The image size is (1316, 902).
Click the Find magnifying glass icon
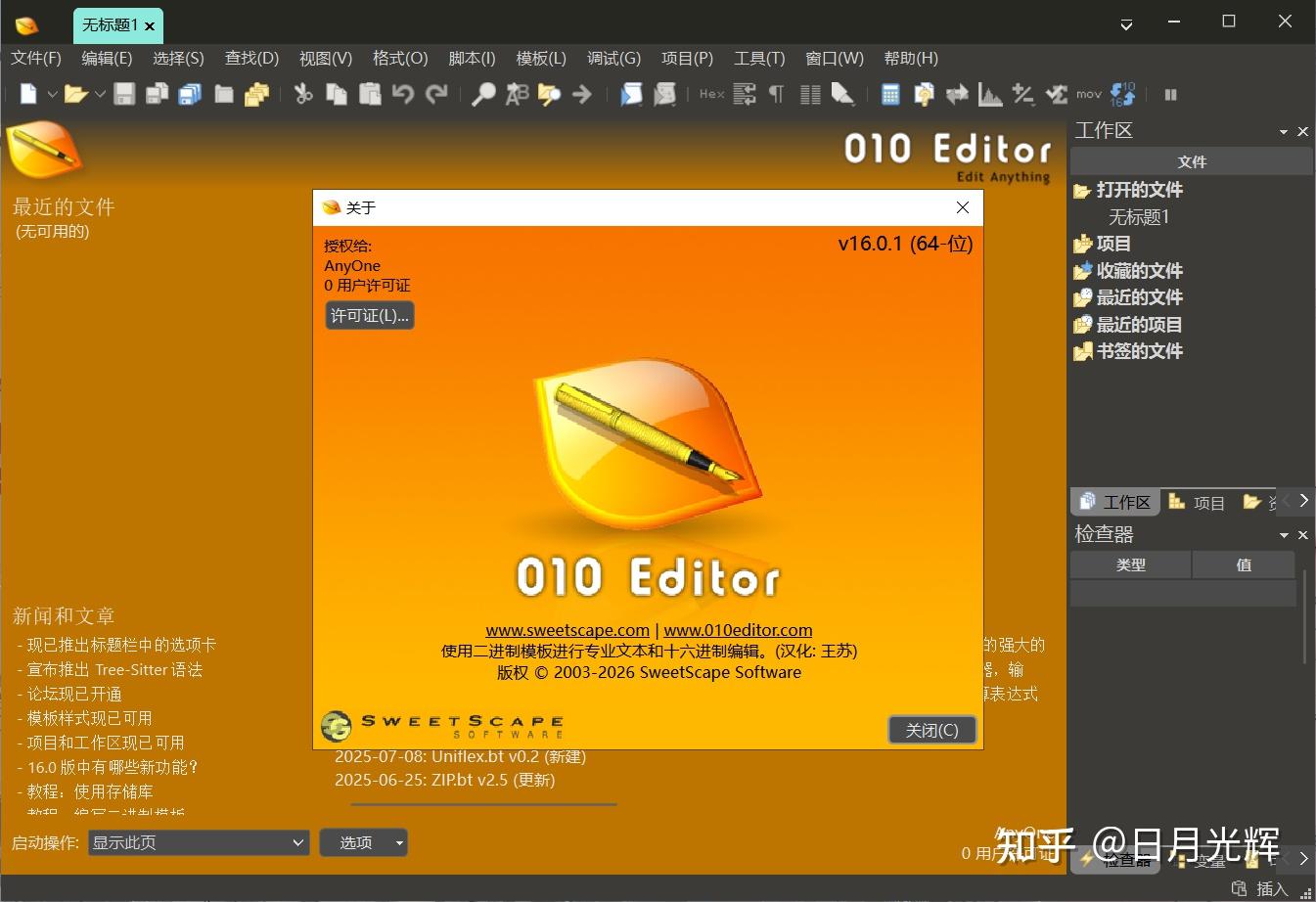click(x=483, y=94)
